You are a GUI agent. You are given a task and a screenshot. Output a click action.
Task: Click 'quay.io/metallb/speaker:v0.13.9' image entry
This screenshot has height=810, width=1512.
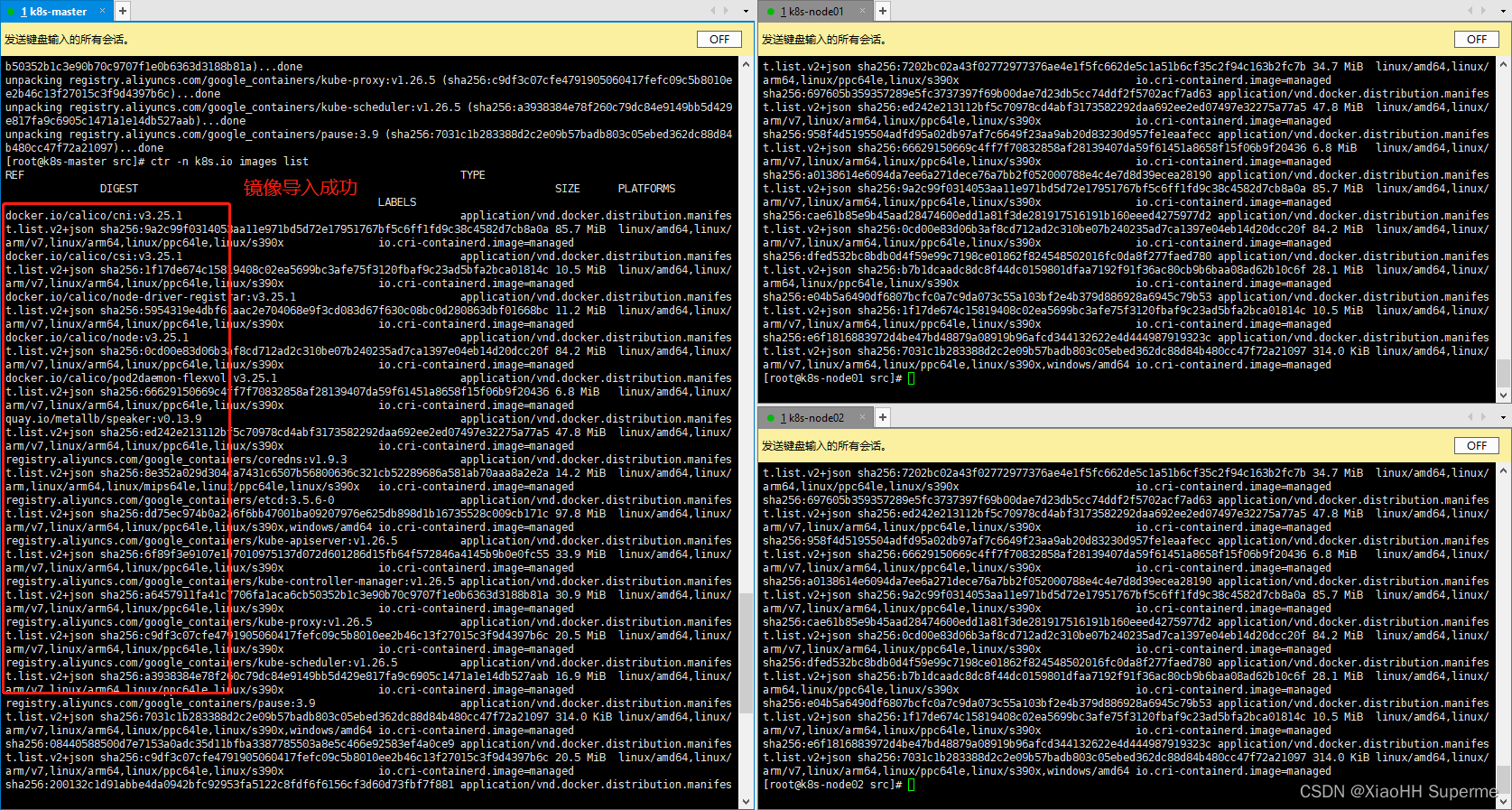(103, 419)
